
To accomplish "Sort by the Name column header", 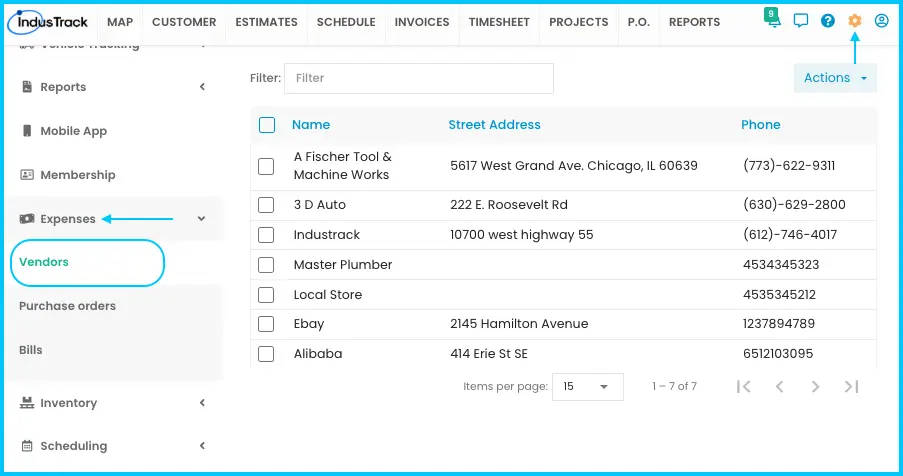I will (x=311, y=125).
